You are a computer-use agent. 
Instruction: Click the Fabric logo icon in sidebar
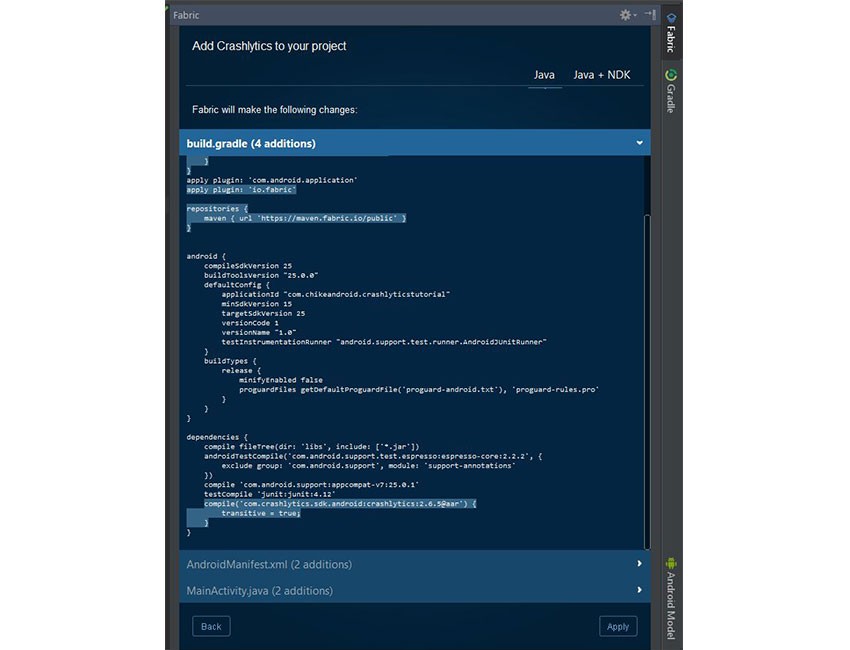coord(671,18)
